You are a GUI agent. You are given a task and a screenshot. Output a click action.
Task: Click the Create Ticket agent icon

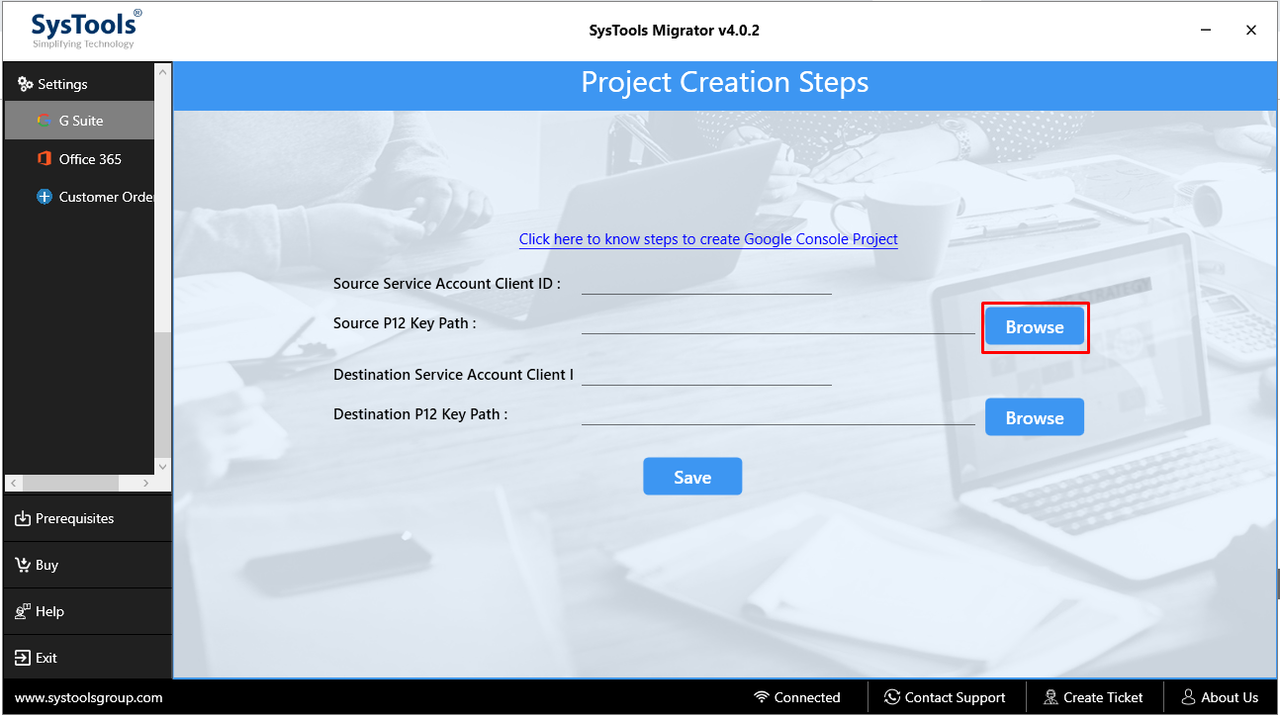pos(1051,697)
